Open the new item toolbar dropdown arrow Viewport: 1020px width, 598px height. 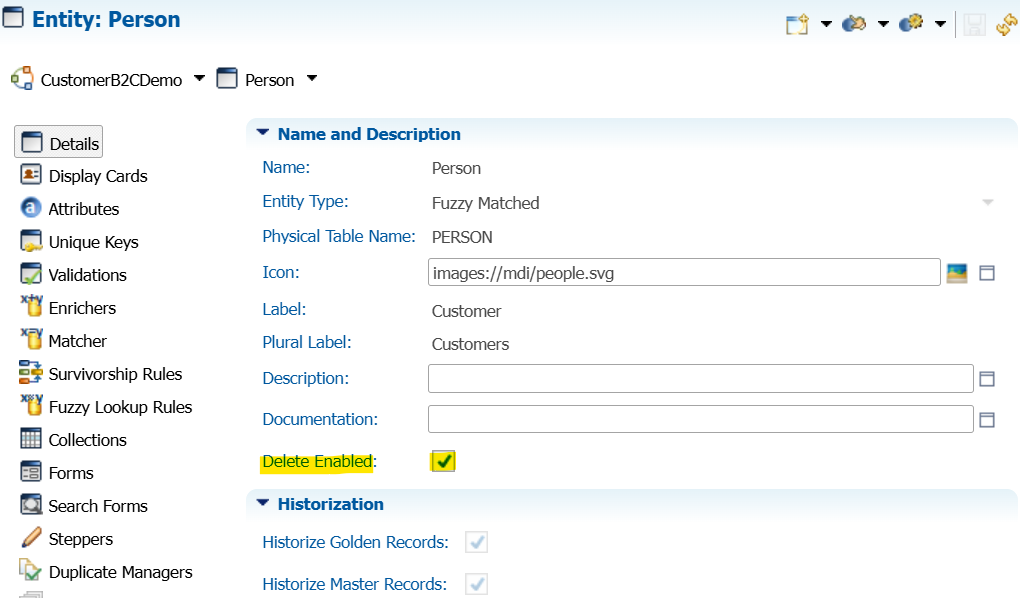826,24
